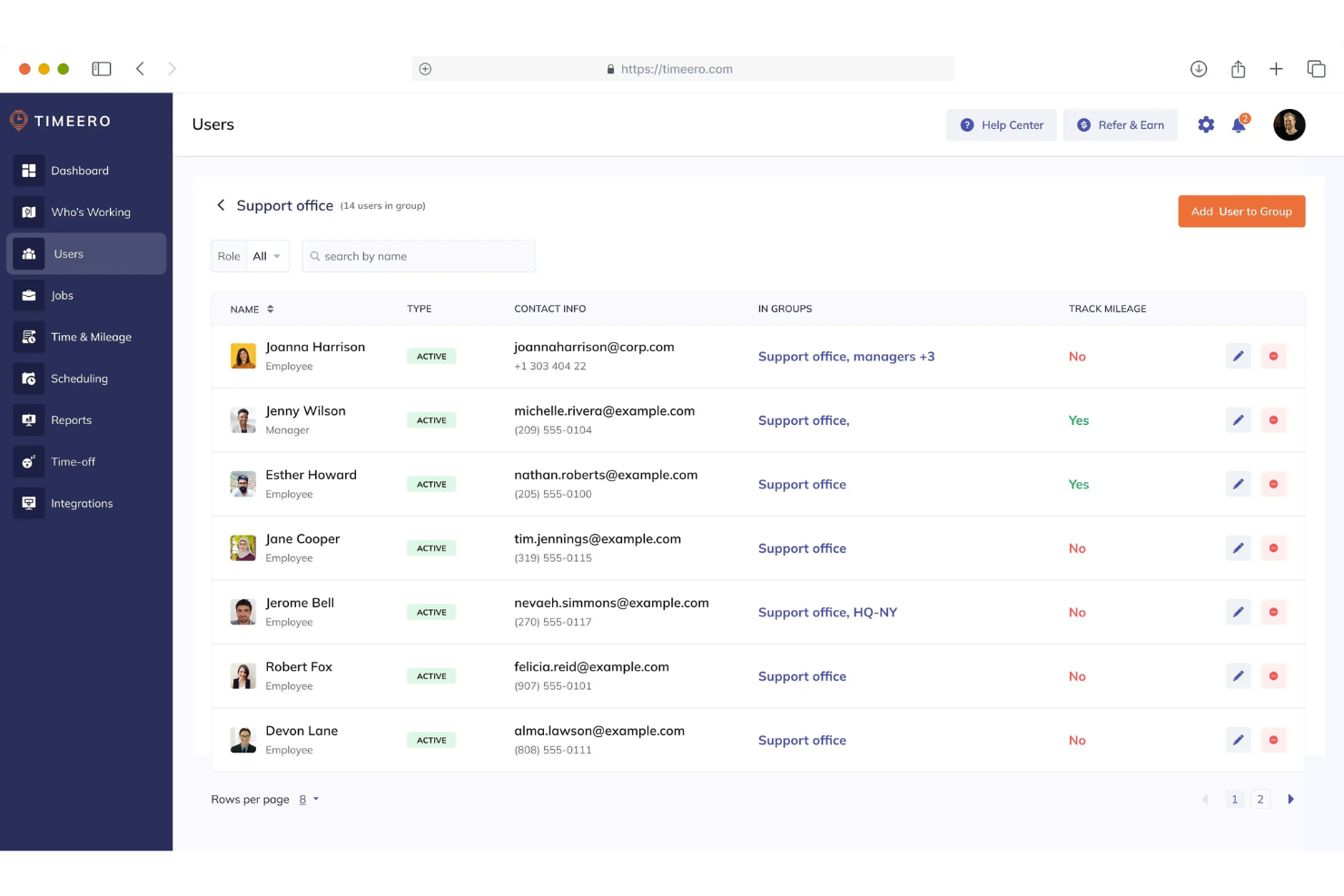Viewport: 1344px width, 896px height.
Task: Open the Help Center button
Action: (x=1001, y=125)
